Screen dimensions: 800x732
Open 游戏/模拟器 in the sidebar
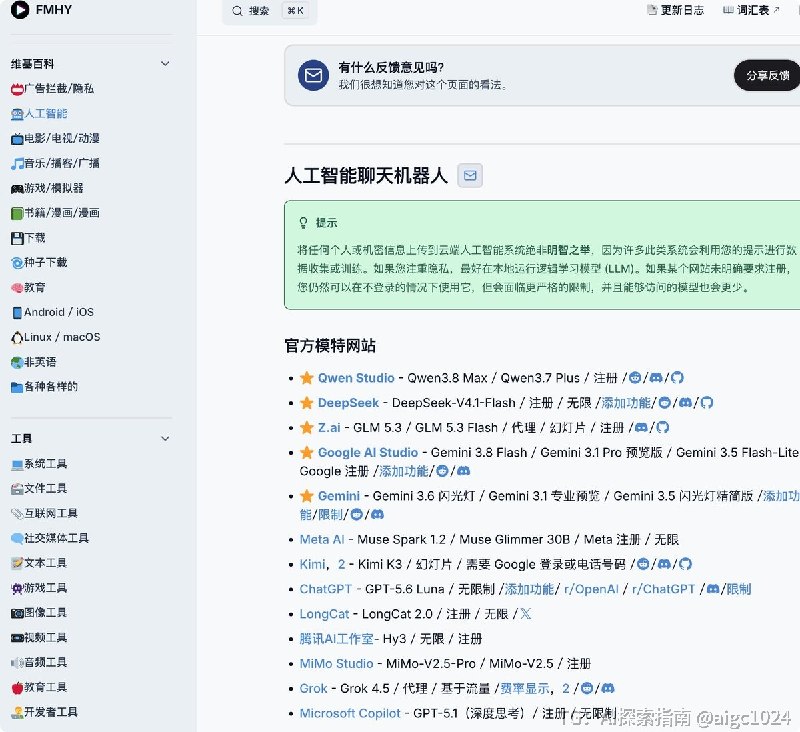point(47,188)
